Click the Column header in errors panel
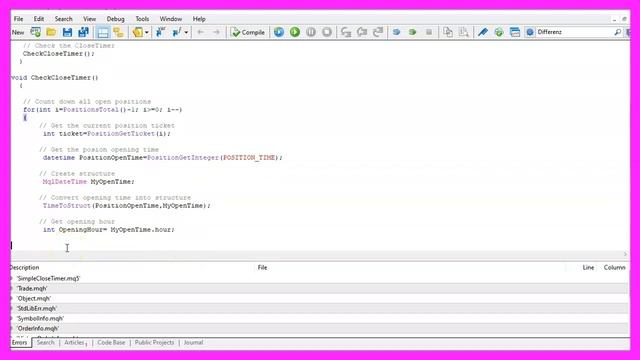Viewport: 640px width, 360px height. pos(614,267)
